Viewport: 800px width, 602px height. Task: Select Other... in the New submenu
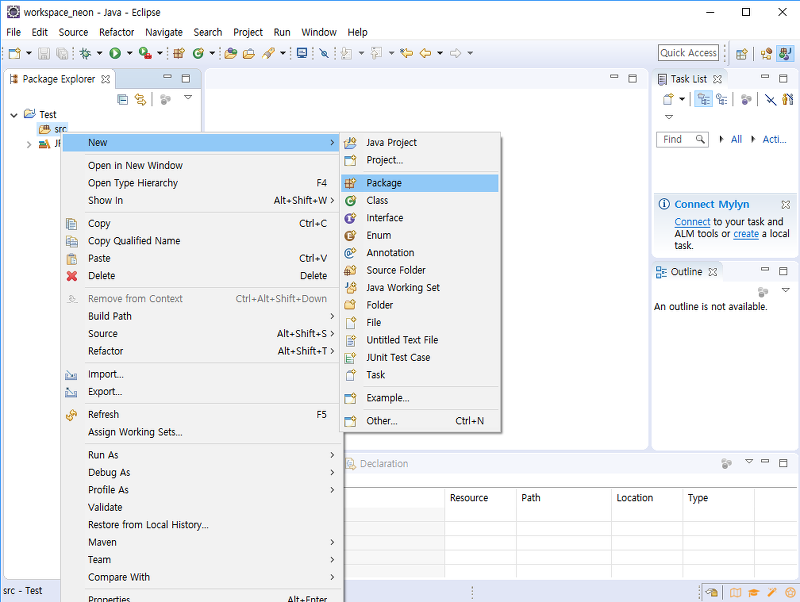420,421
